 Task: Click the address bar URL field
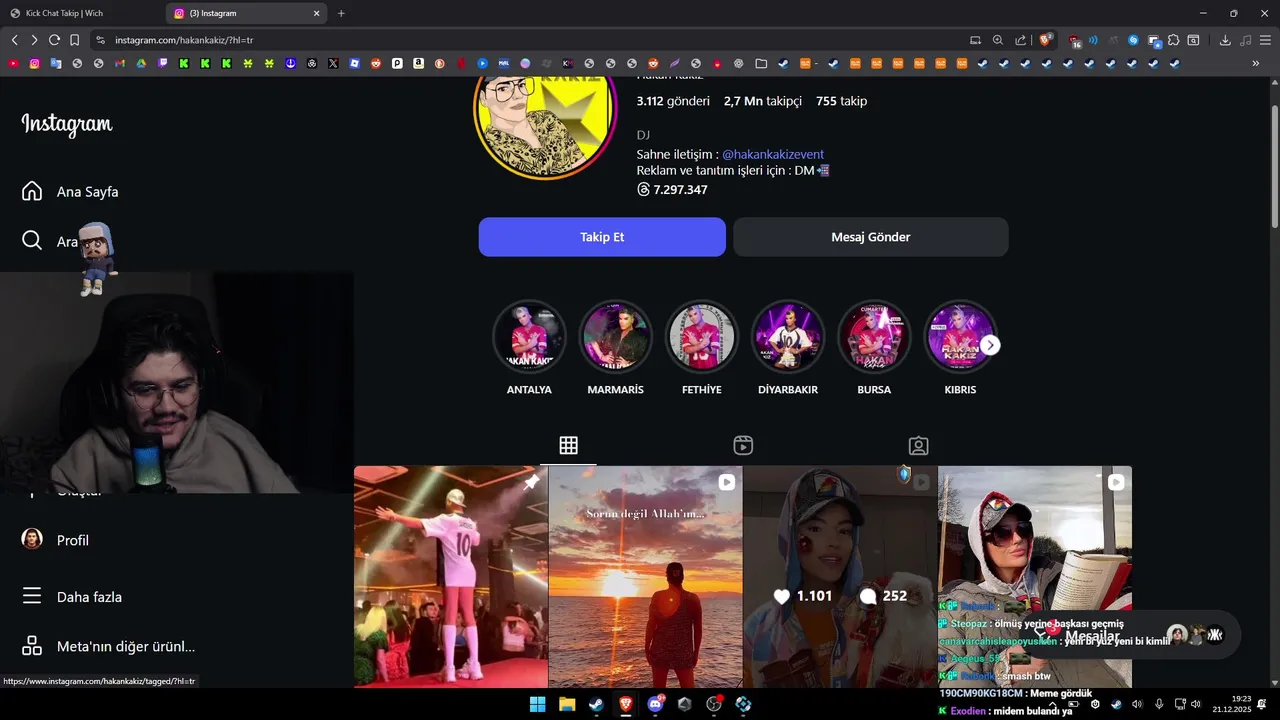pyautogui.click(x=530, y=40)
